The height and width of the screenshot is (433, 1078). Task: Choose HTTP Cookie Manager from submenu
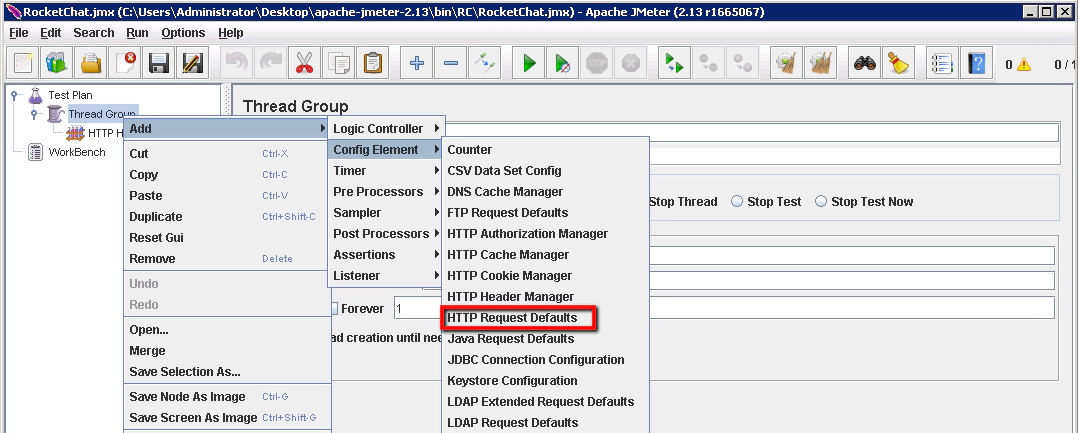[x=544, y=276]
